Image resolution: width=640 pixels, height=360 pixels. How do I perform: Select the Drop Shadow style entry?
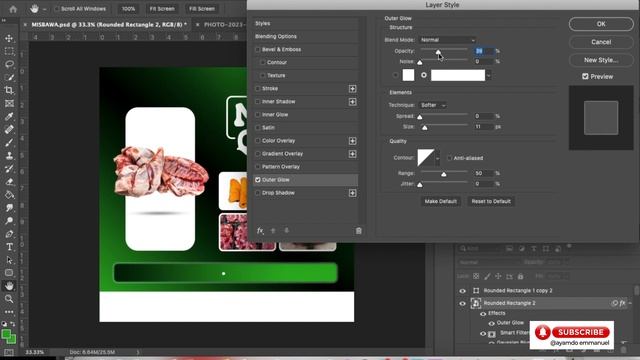coord(278,193)
